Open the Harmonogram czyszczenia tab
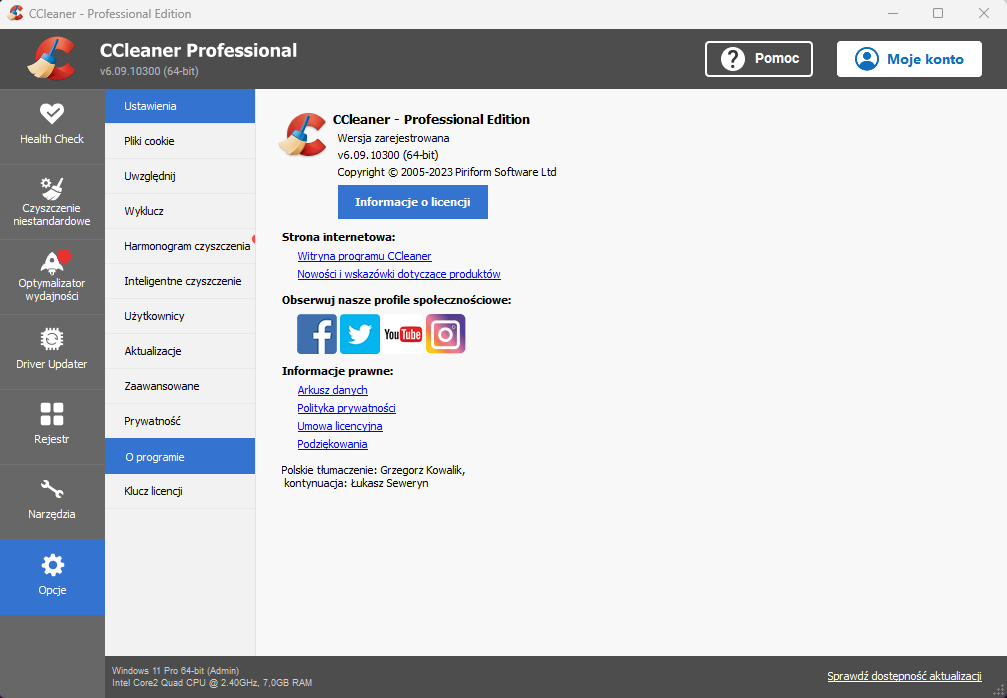1007x698 pixels. click(180, 246)
